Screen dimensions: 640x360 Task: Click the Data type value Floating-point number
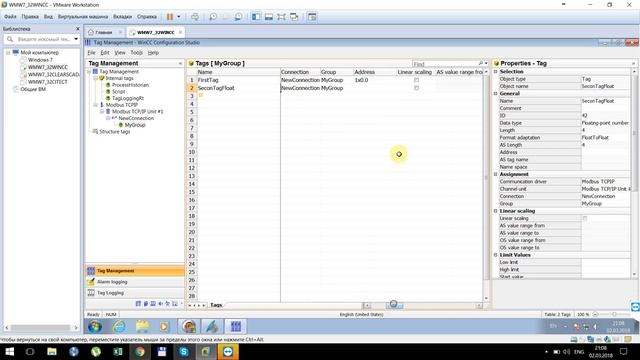[605, 123]
